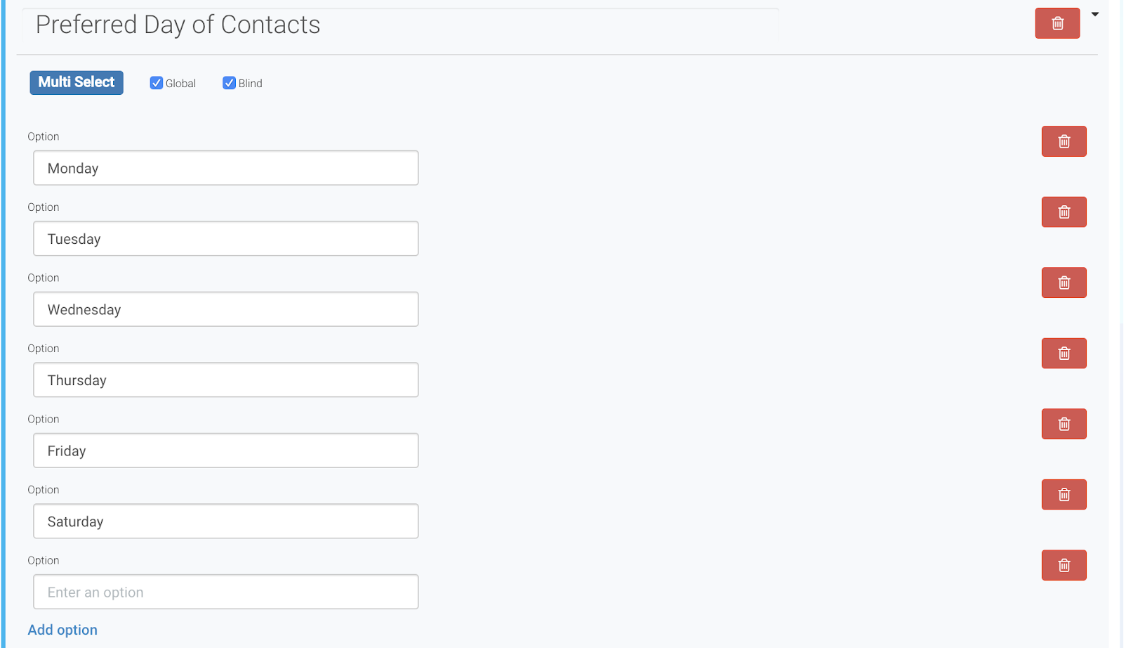1124x654 pixels.
Task: Remove the Thursday option
Action: point(1064,353)
